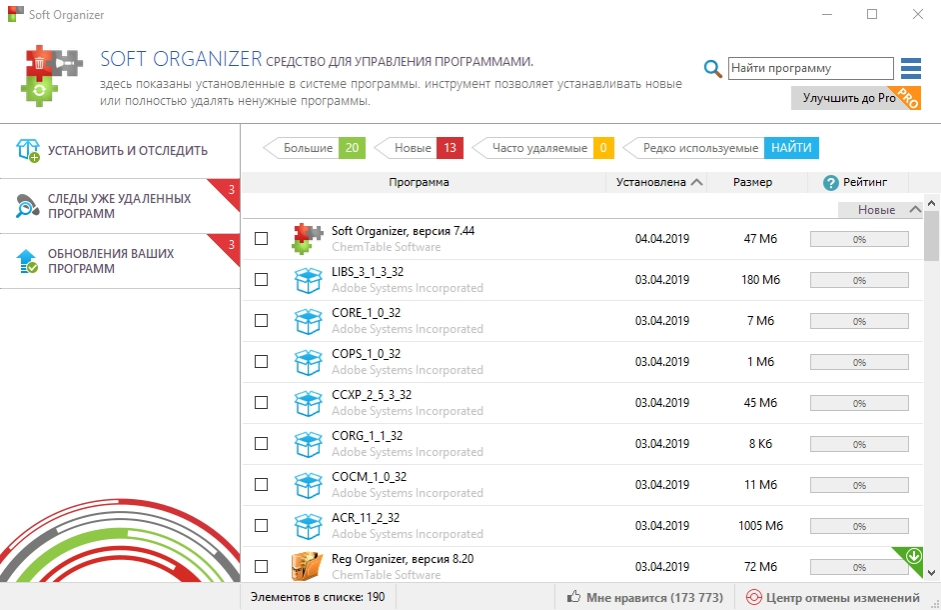Check the LIBS_3_1_3_32 checkbox
The width and height of the screenshot is (941, 610).
coord(261,279)
